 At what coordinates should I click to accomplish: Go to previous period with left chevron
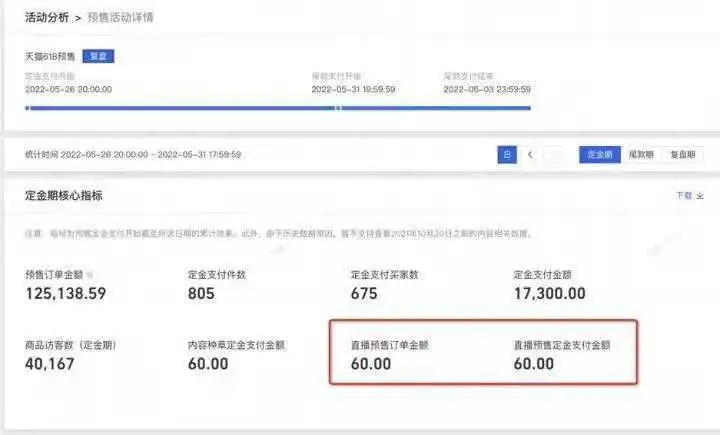click(530, 155)
